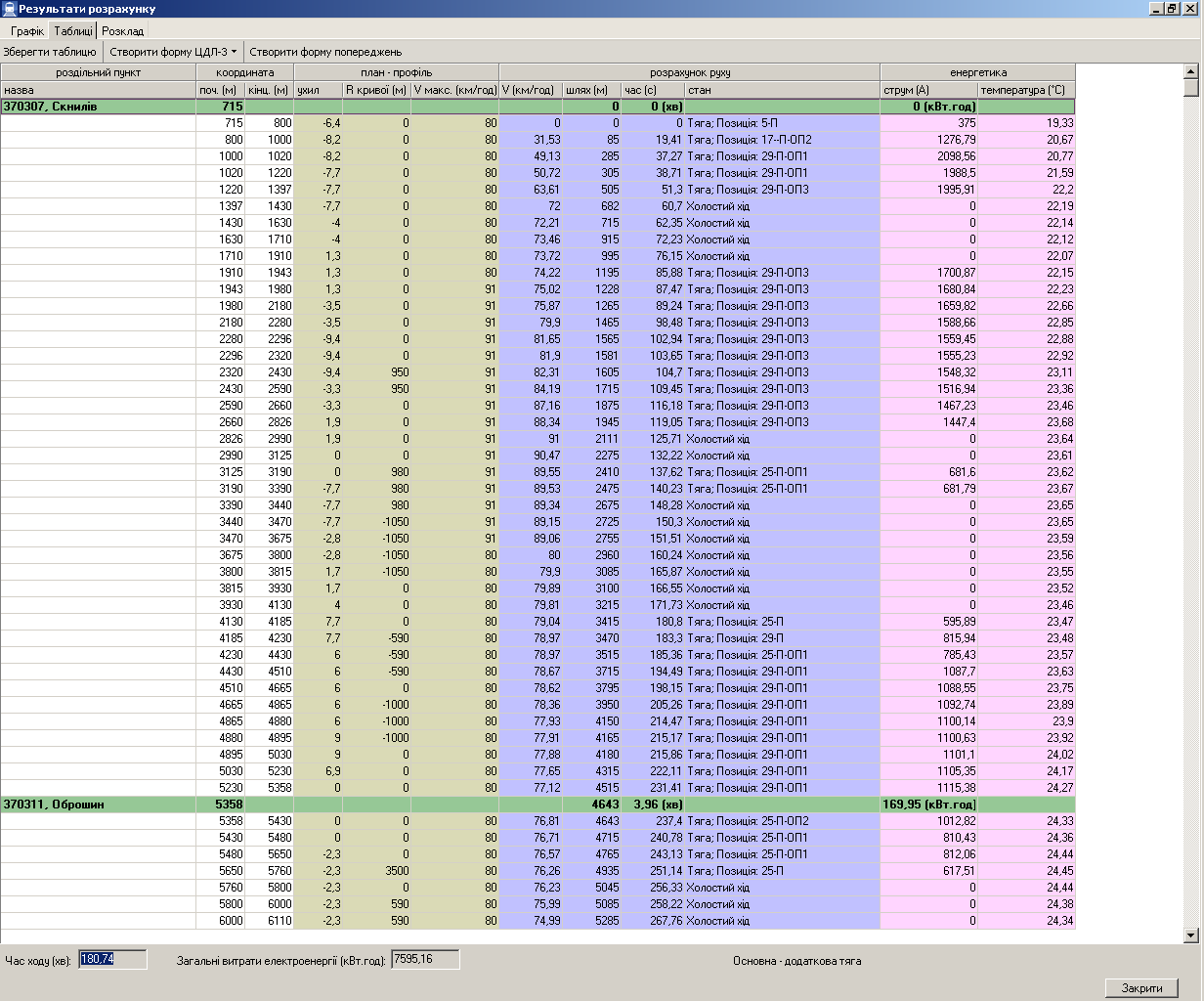Select the Таблиці tab
The image size is (1204, 1001).
tap(73, 31)
